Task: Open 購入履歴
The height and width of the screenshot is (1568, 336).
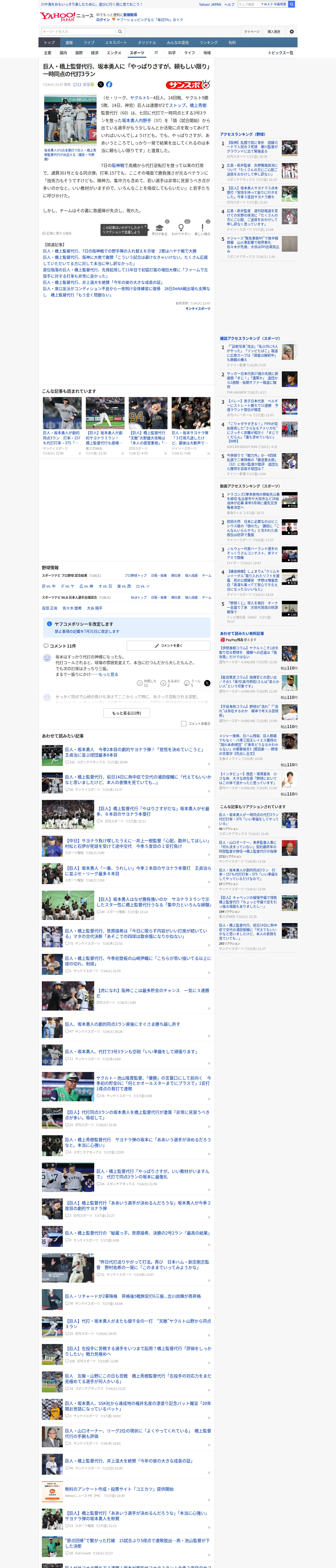Action: coord(274,32)
